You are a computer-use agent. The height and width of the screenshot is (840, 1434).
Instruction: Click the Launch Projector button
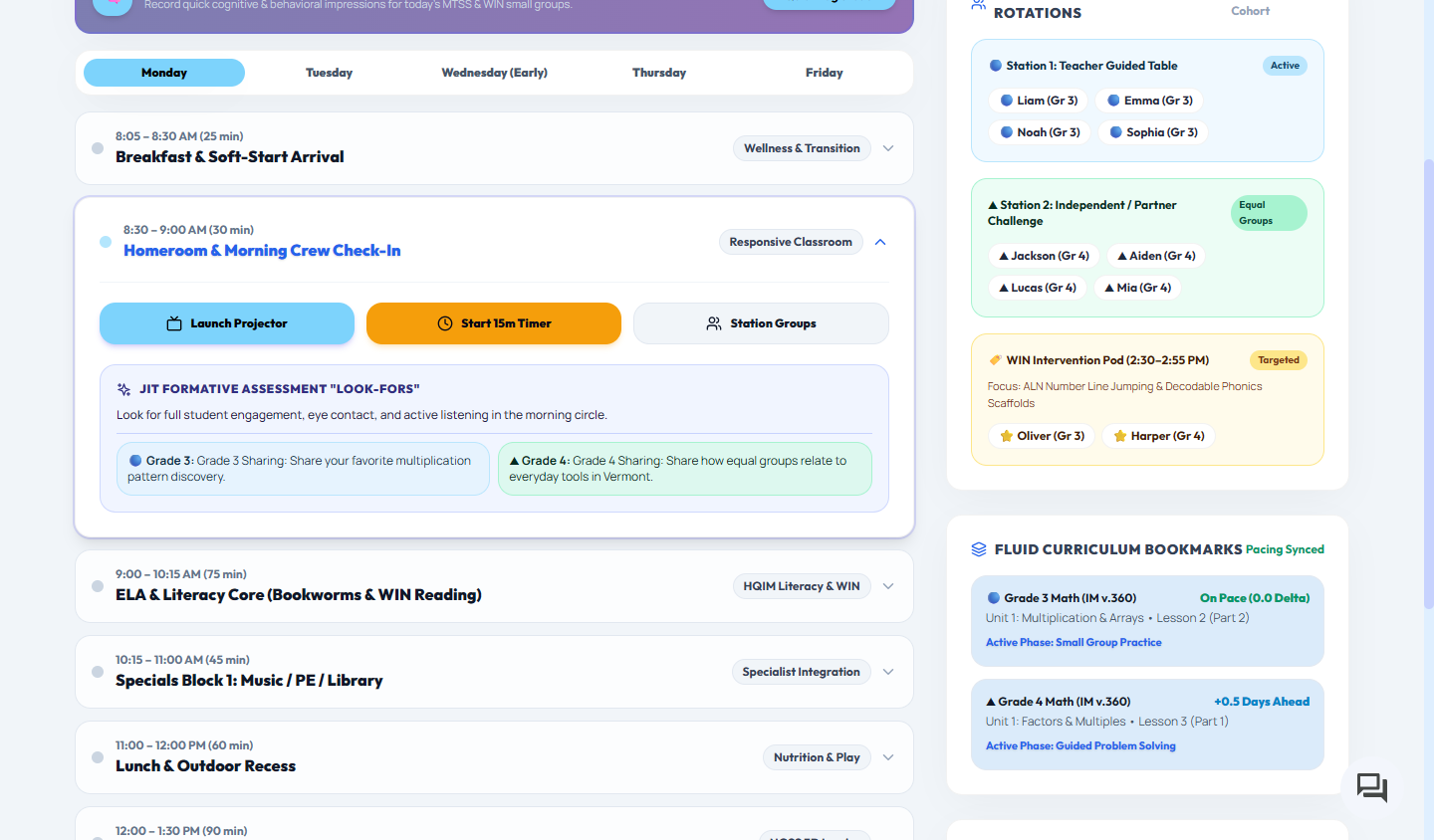[227, 323]
